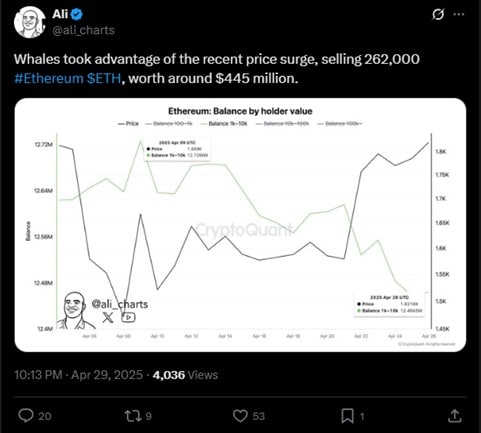Click the blue verified badge next to Ali
This screenshot has width=481, height=433.
point(77,14)
